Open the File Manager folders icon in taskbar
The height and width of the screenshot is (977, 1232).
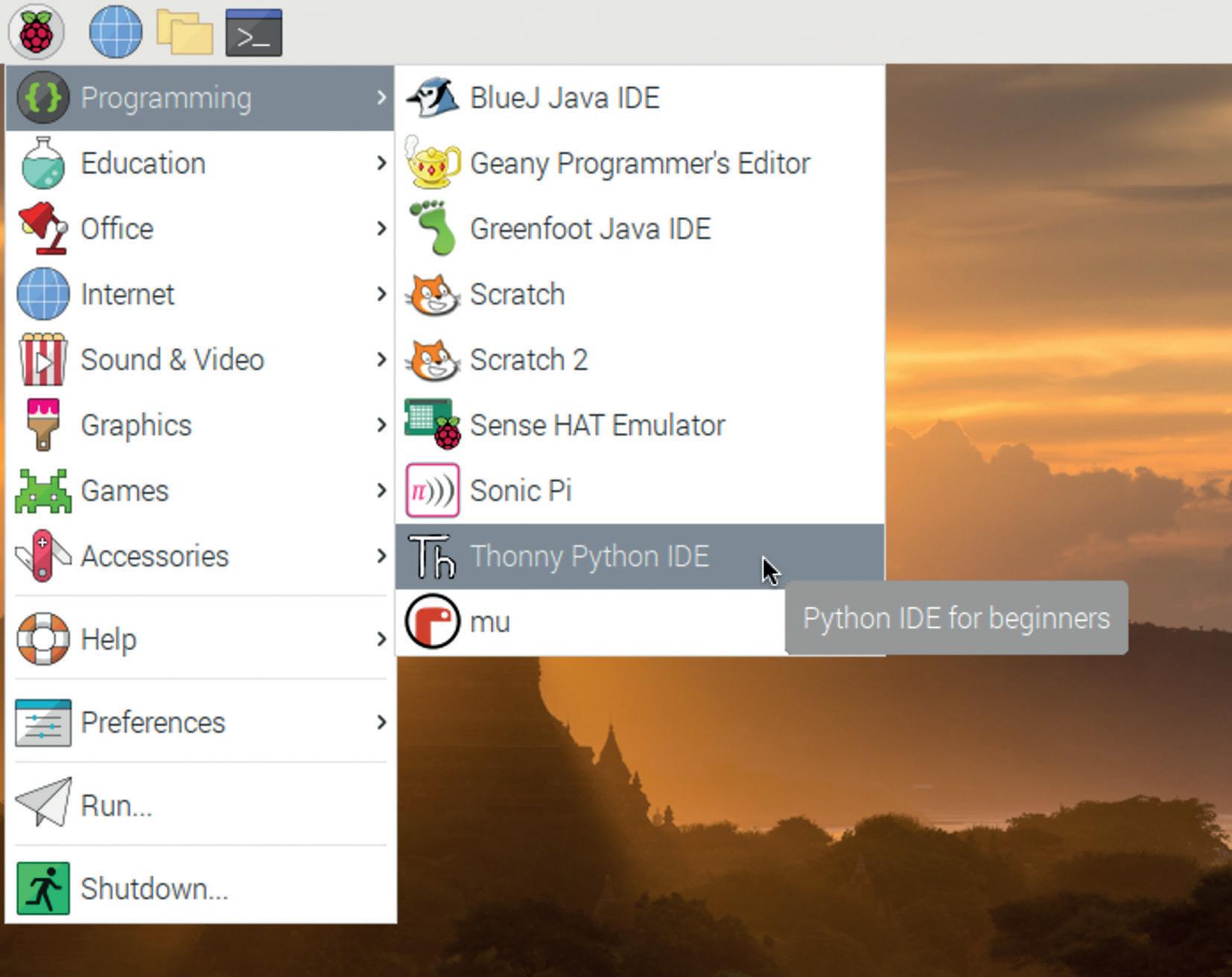tap(185, 33)
